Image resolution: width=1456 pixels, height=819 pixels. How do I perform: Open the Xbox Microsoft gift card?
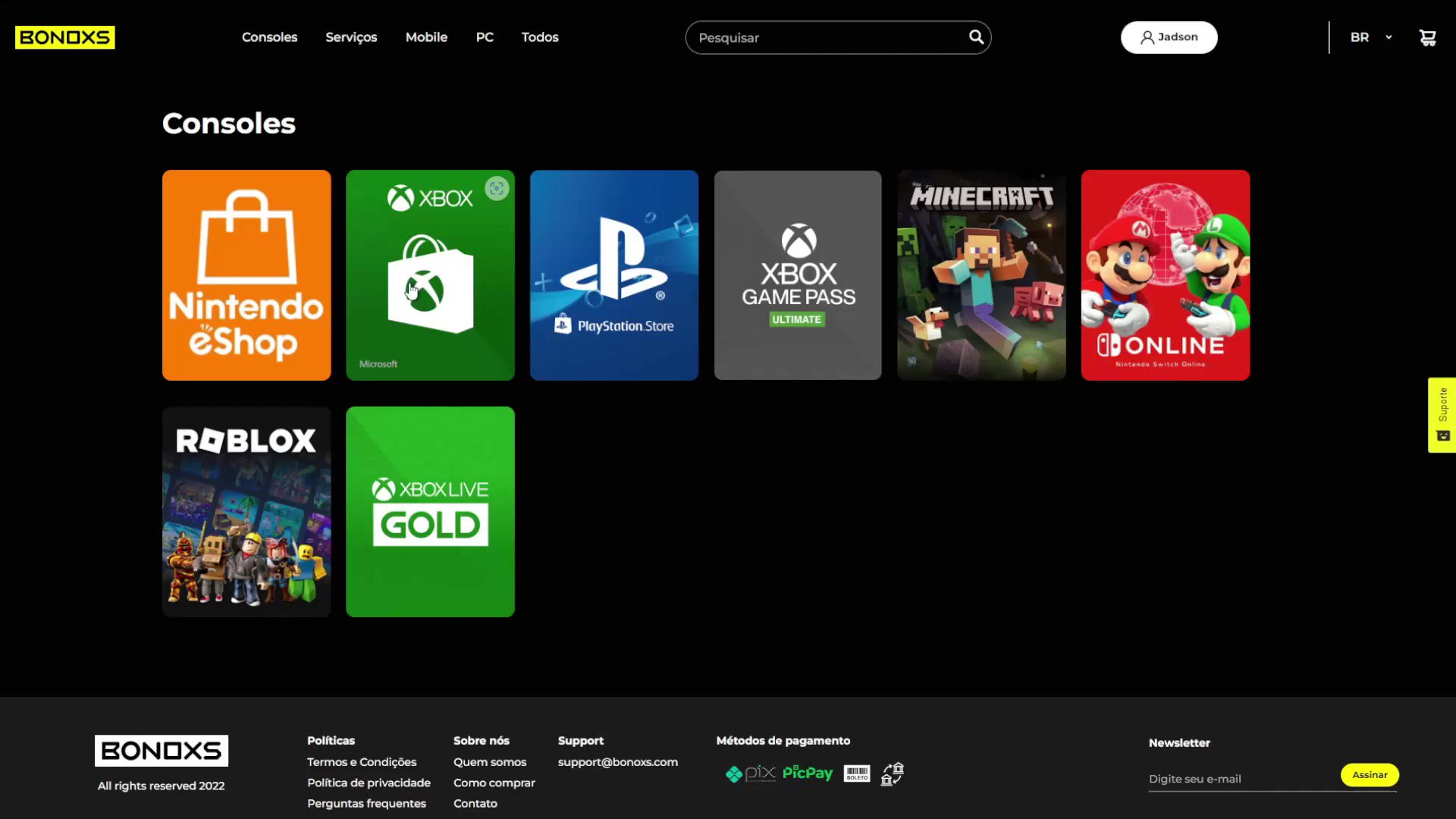(x=430, y=275)
